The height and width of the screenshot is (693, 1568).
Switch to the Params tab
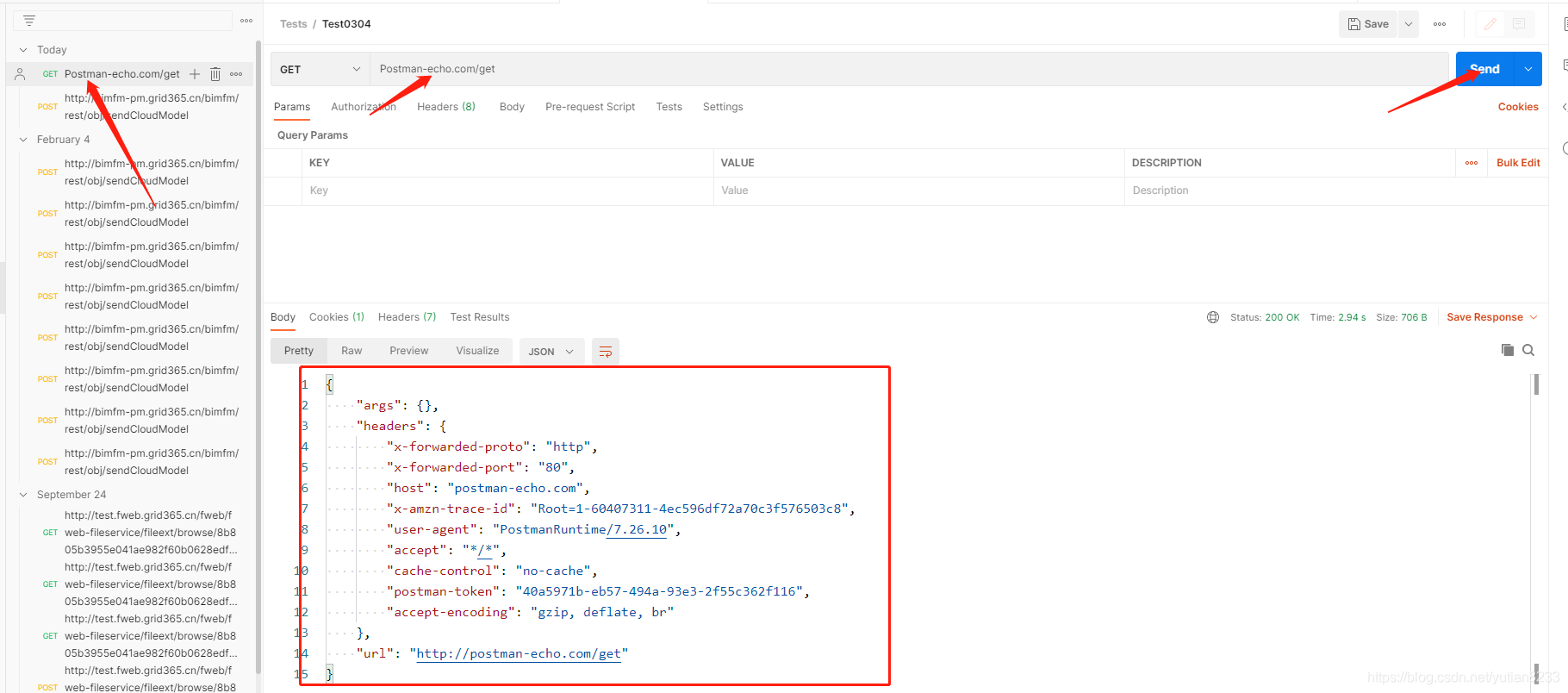pyautogui.click(x=292, y=107)
